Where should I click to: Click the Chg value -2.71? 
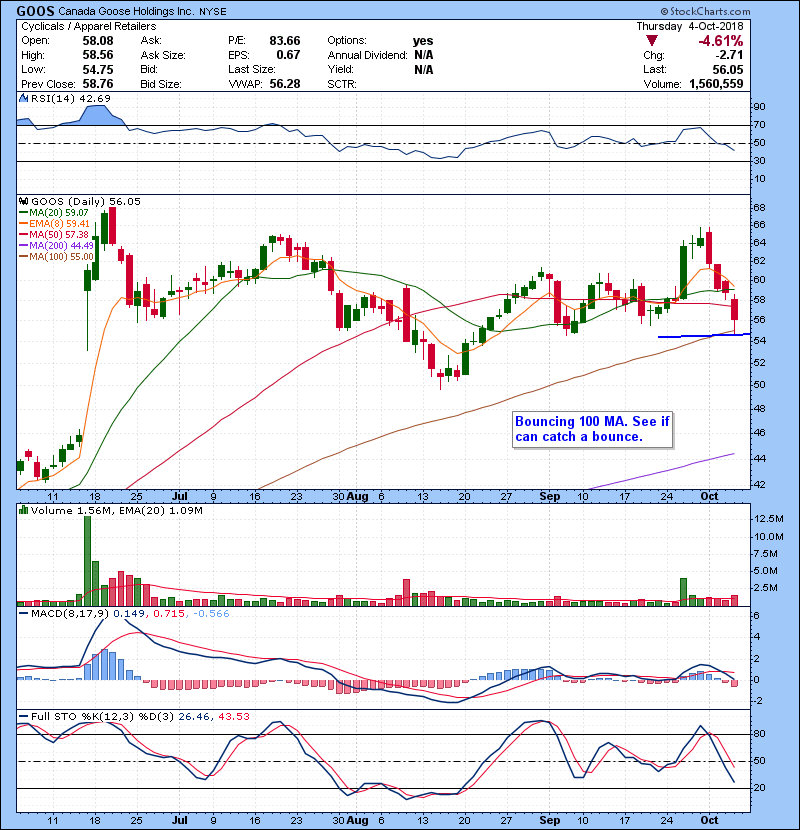730,55
